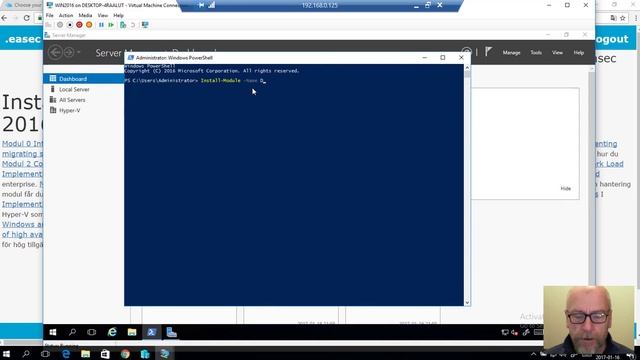Shut down the VM with the red icon

79,25
